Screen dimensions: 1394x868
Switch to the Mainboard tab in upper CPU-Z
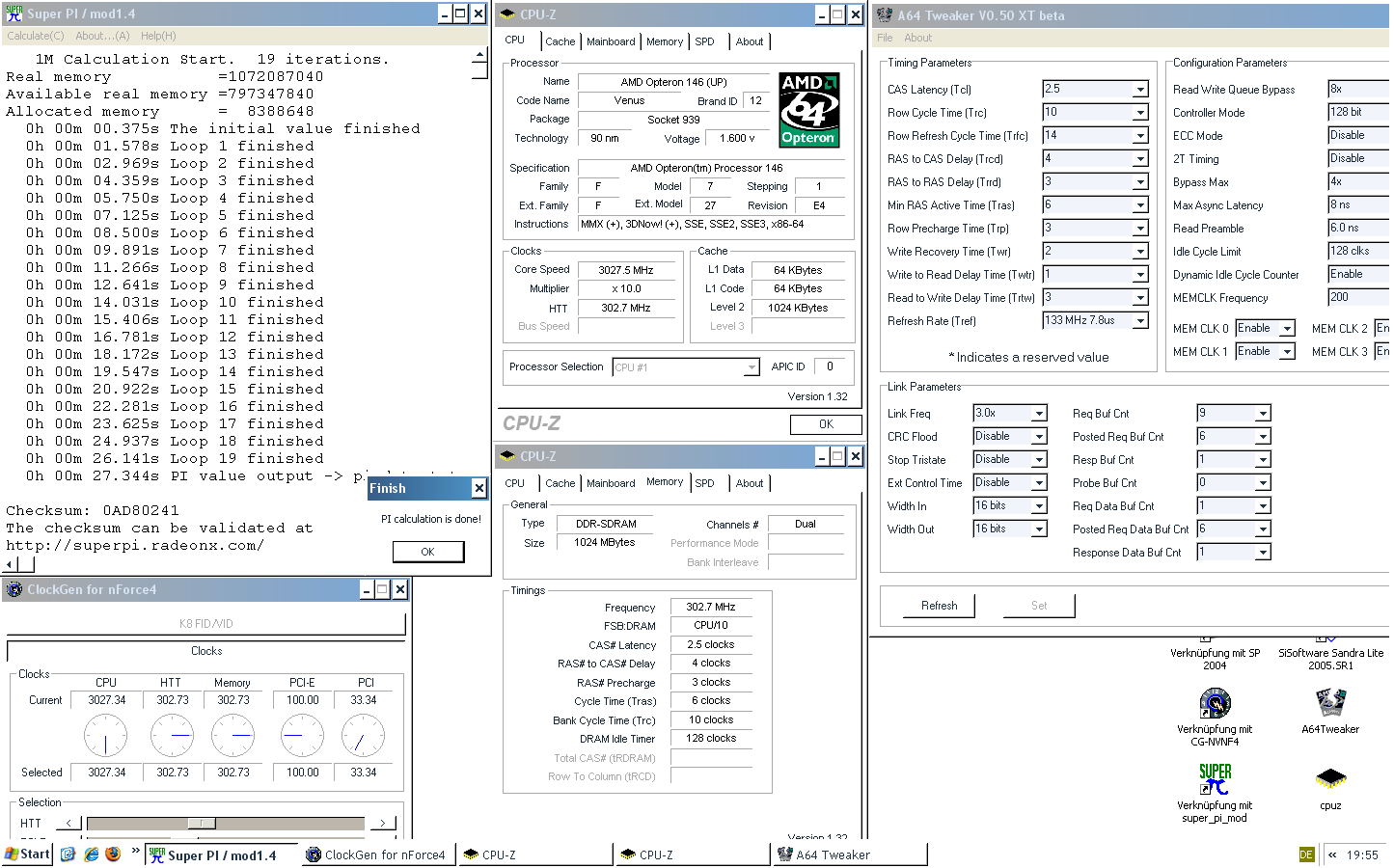(611, 41)
